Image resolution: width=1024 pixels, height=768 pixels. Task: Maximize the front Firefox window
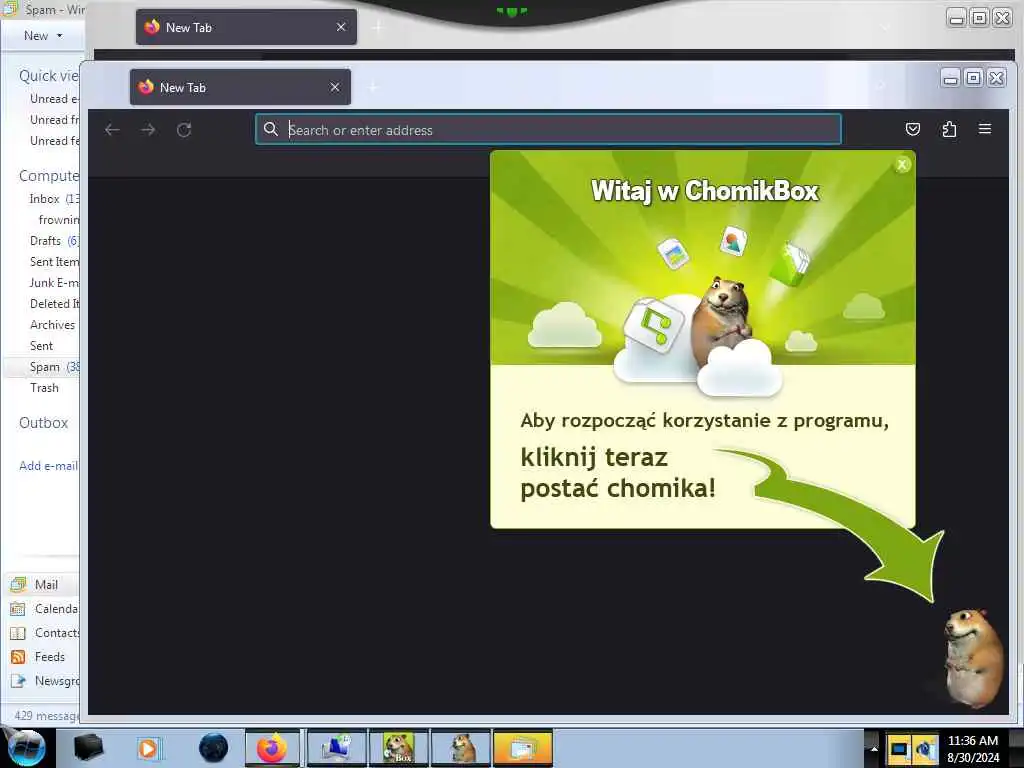973,78
